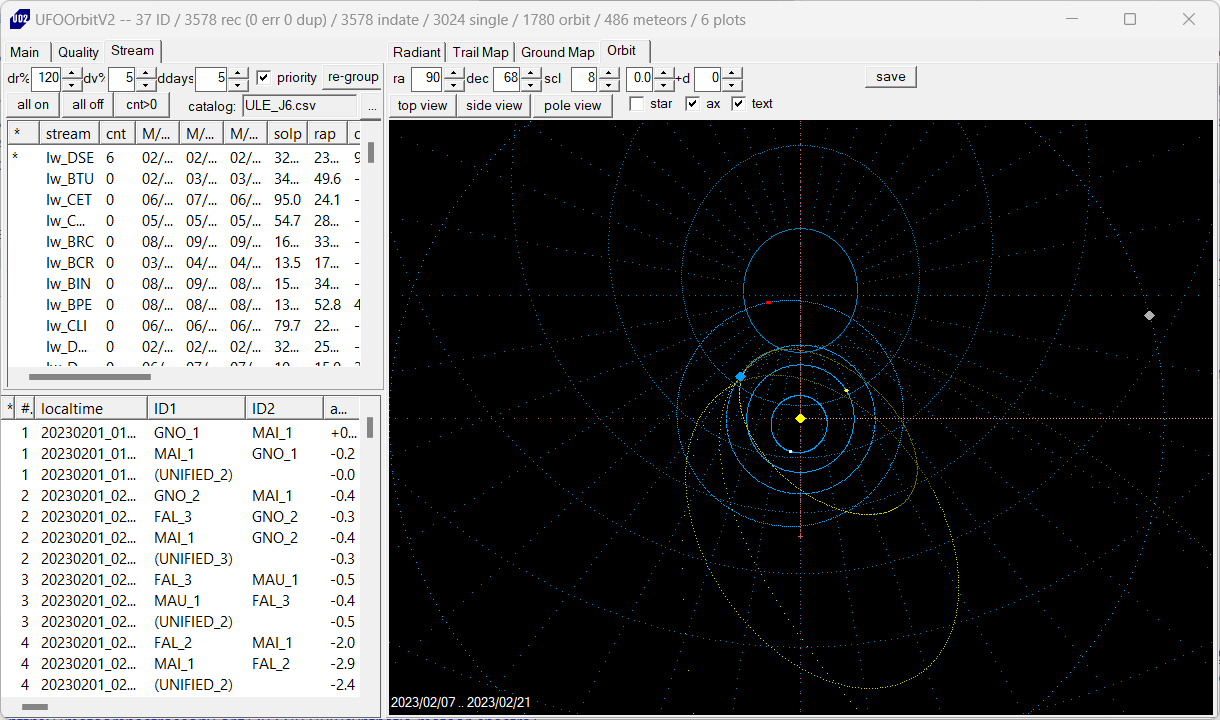Click the catalog field showing ULE_J6.csv
The width and height of the screenshot is (1220, 720).
pos(298,106)
